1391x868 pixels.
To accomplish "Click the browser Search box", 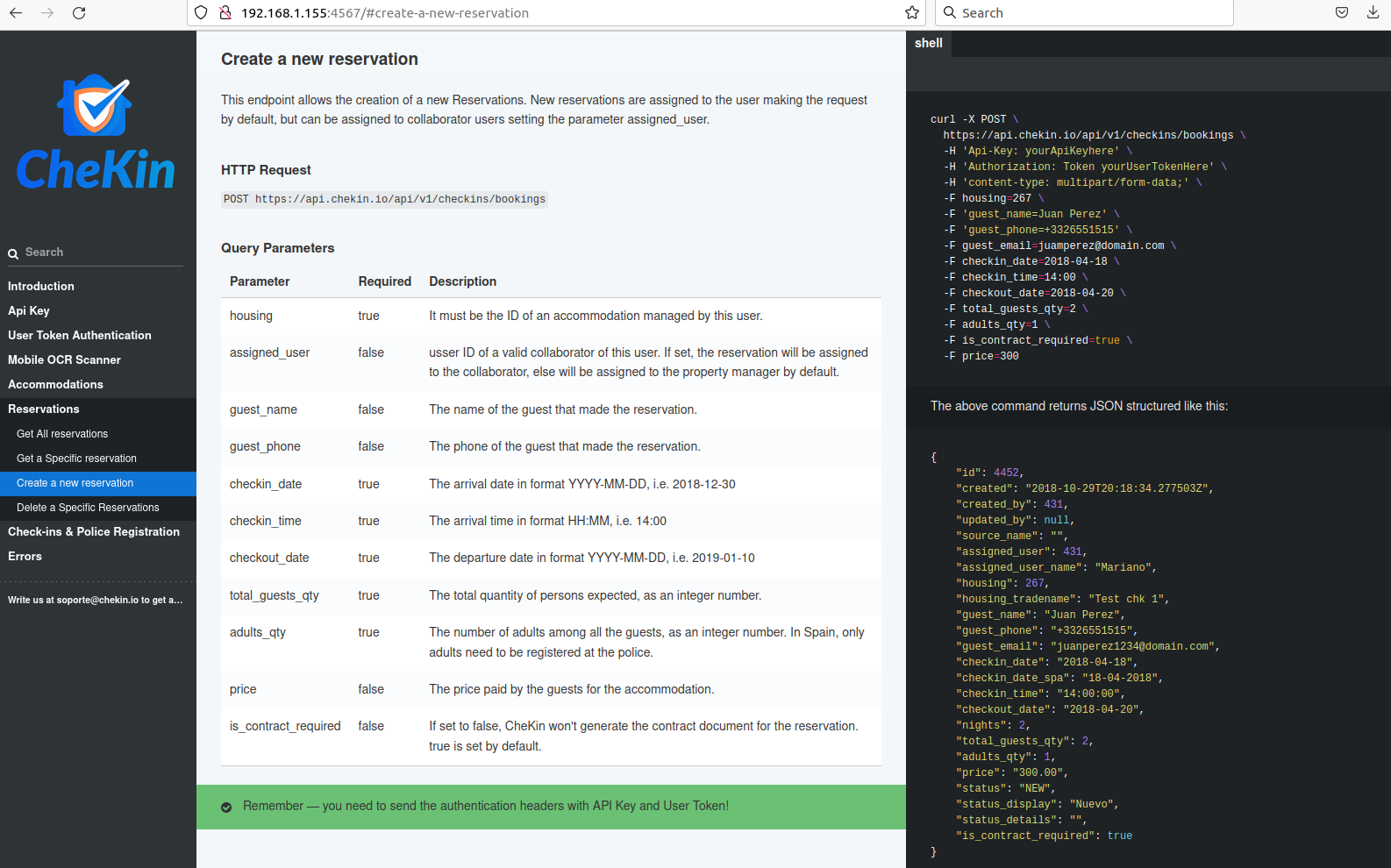I will coord(1088,13).
